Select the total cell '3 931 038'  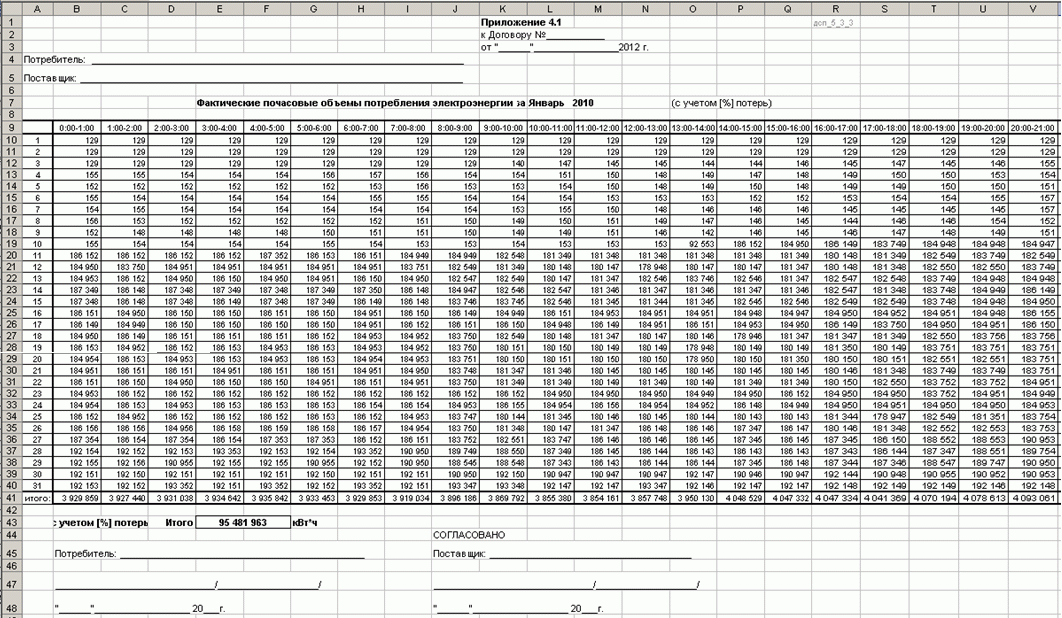pos(172,498)
